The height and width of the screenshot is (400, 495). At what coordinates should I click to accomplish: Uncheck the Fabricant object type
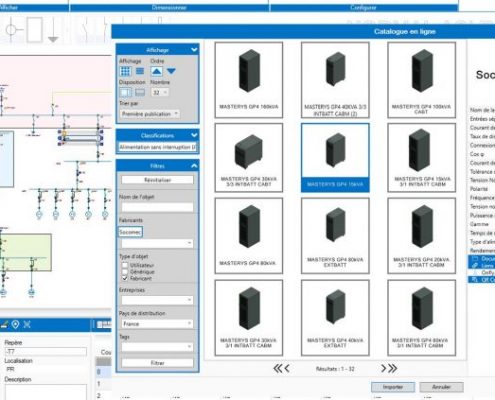[125, 278]
